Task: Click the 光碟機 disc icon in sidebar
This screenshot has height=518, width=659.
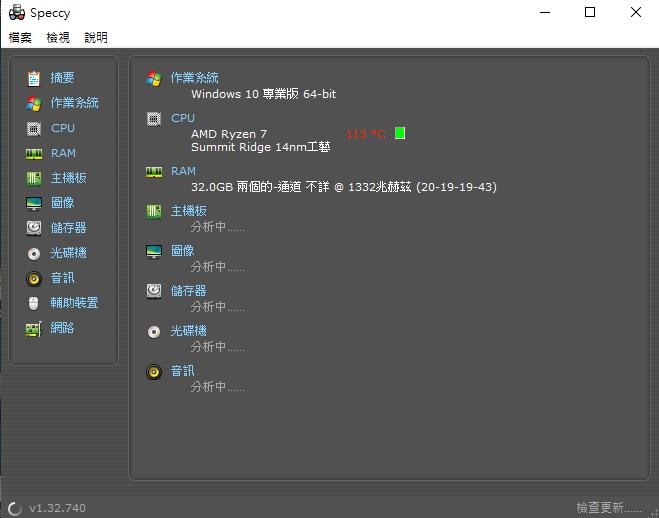Action: [34, 254]
